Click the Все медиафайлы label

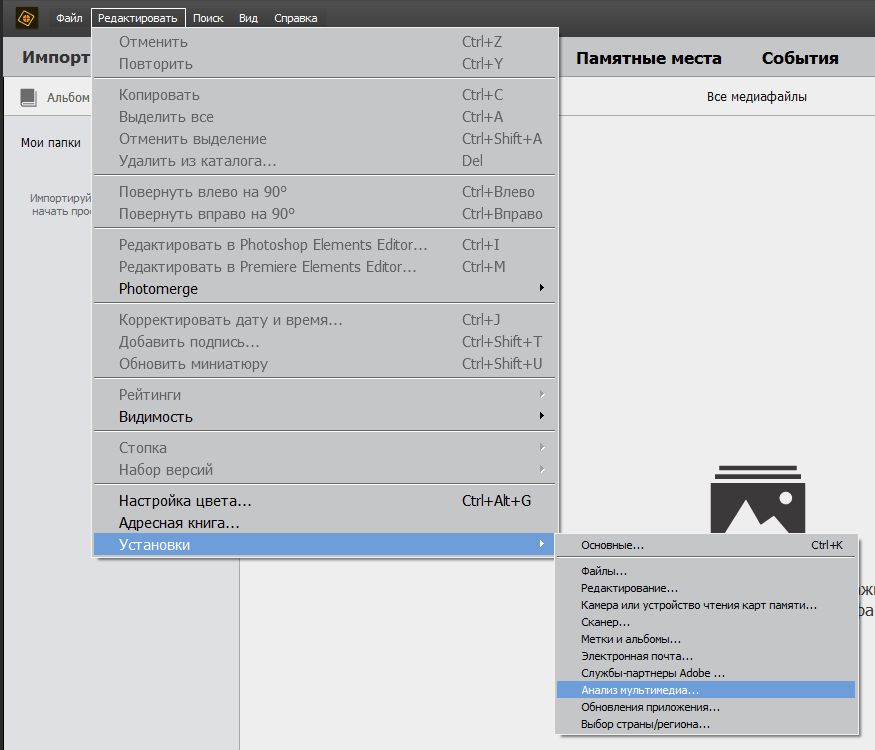pyautogui.click(x=757, y=97)
